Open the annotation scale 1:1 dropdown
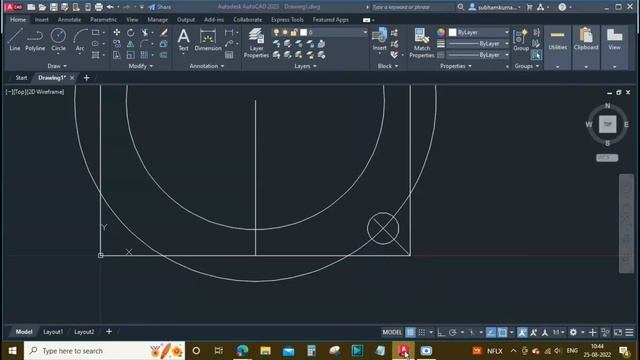This screenshot has height=360, width=640. pos(558,332)
